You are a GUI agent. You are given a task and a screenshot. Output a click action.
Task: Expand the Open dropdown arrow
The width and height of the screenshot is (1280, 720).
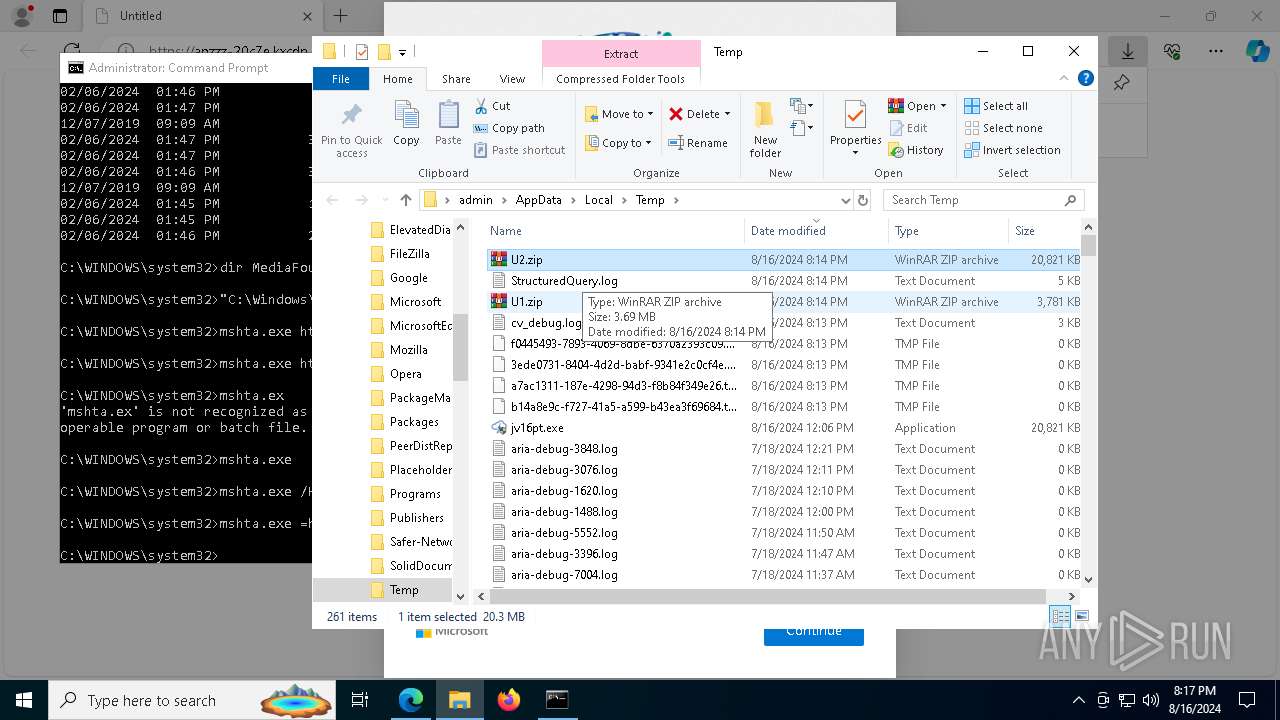click(x=943, y=106)
